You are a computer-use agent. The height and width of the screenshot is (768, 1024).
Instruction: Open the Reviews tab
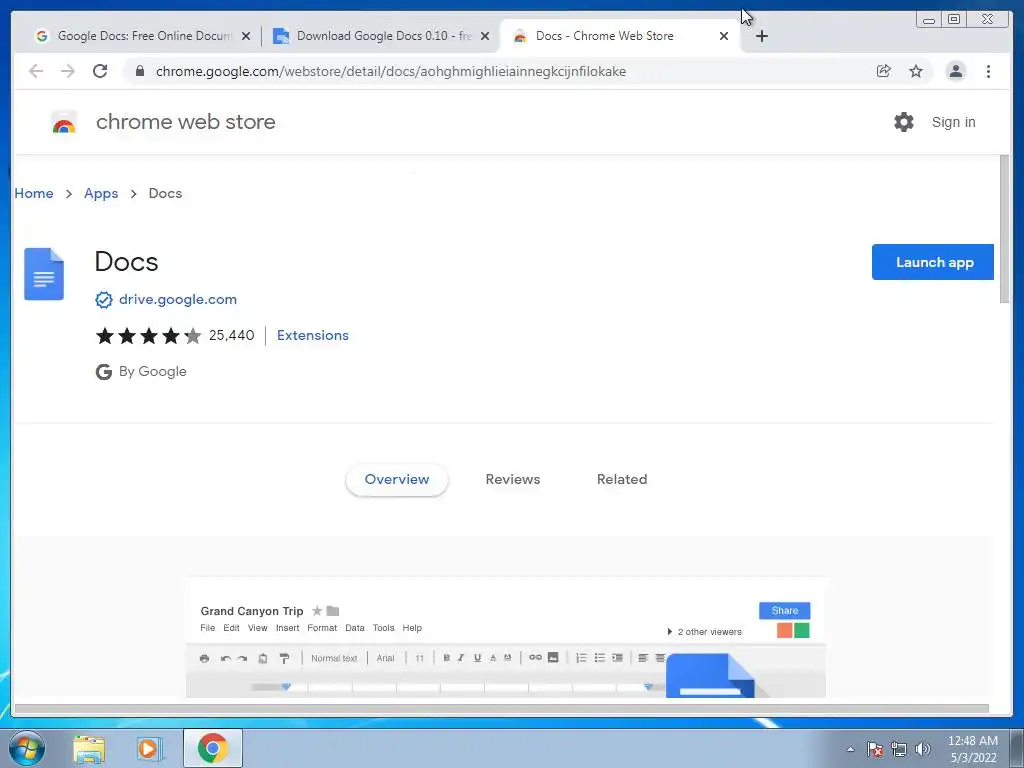click(513, 480)
